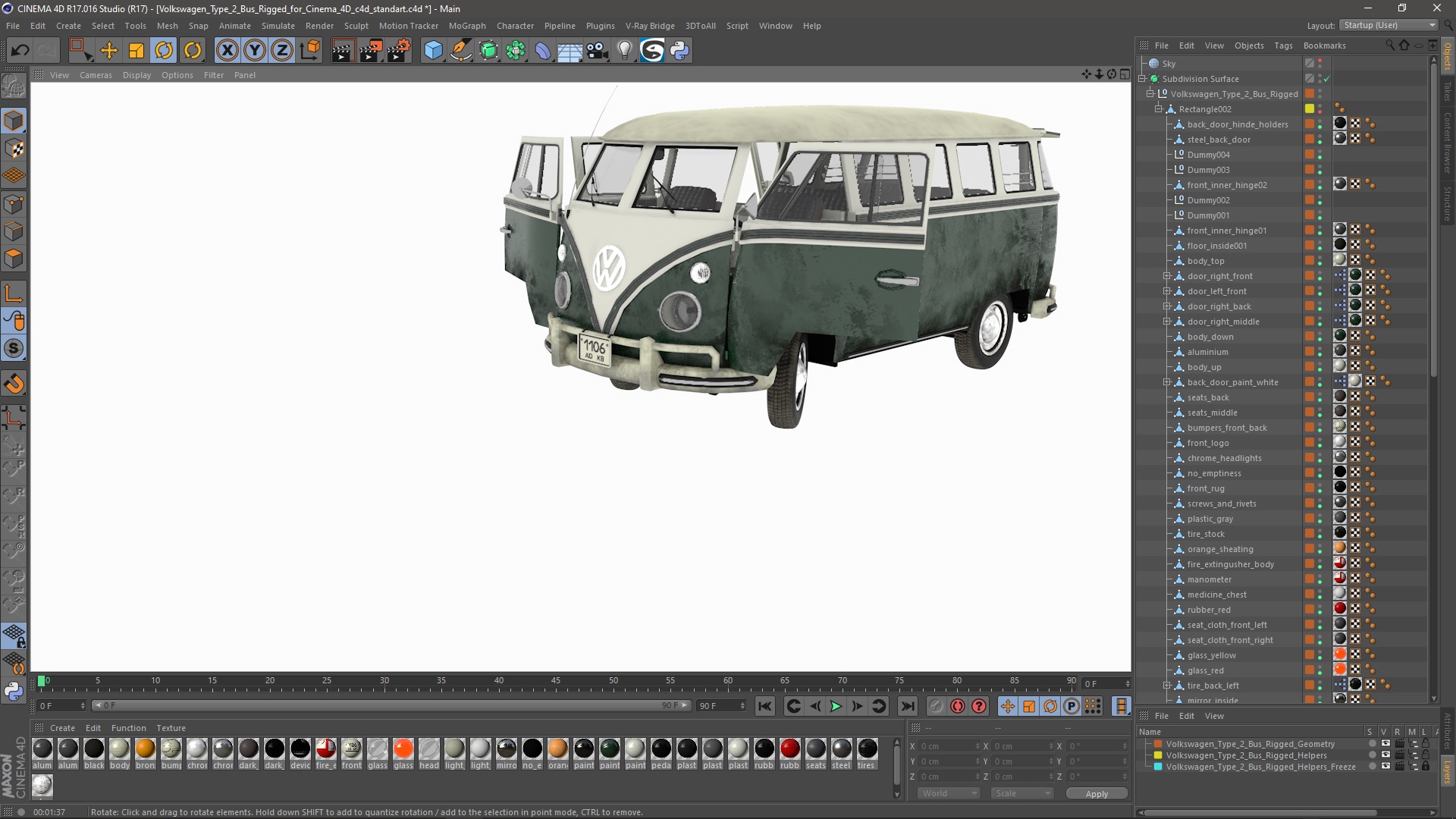Image resolution: width=1456 pixels, height=819 pixels.
Task: Click the Apply button
Action: pyautogui.click(x=1097, y=793)
